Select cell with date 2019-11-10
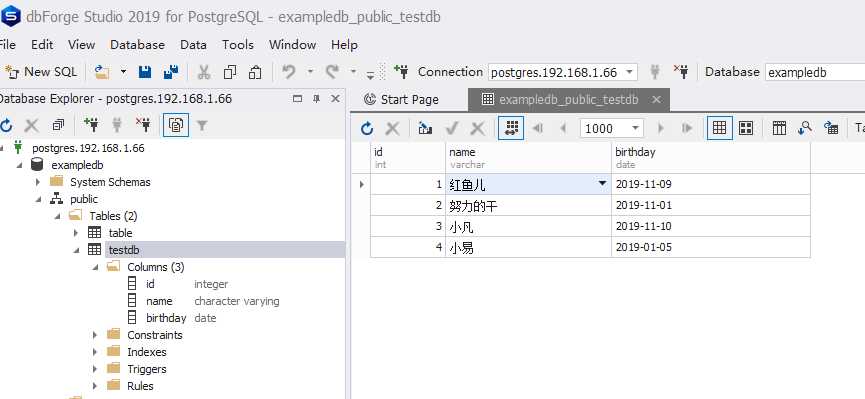The height and width of the screenshot is (399, 865). (x=711, y=226)
